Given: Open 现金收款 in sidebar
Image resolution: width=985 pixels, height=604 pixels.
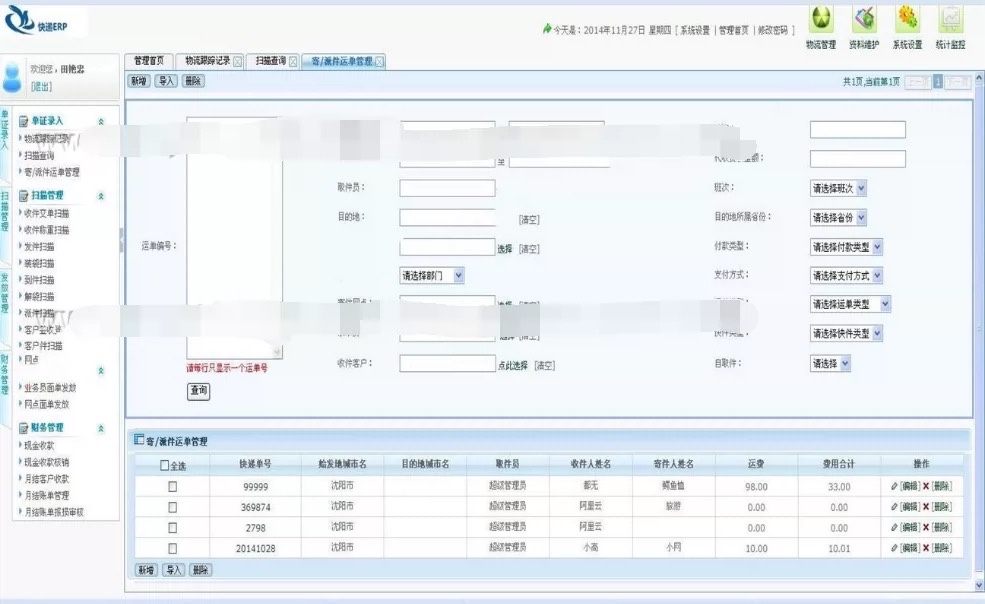Looking at the screenshot, I should coord(39,446).
